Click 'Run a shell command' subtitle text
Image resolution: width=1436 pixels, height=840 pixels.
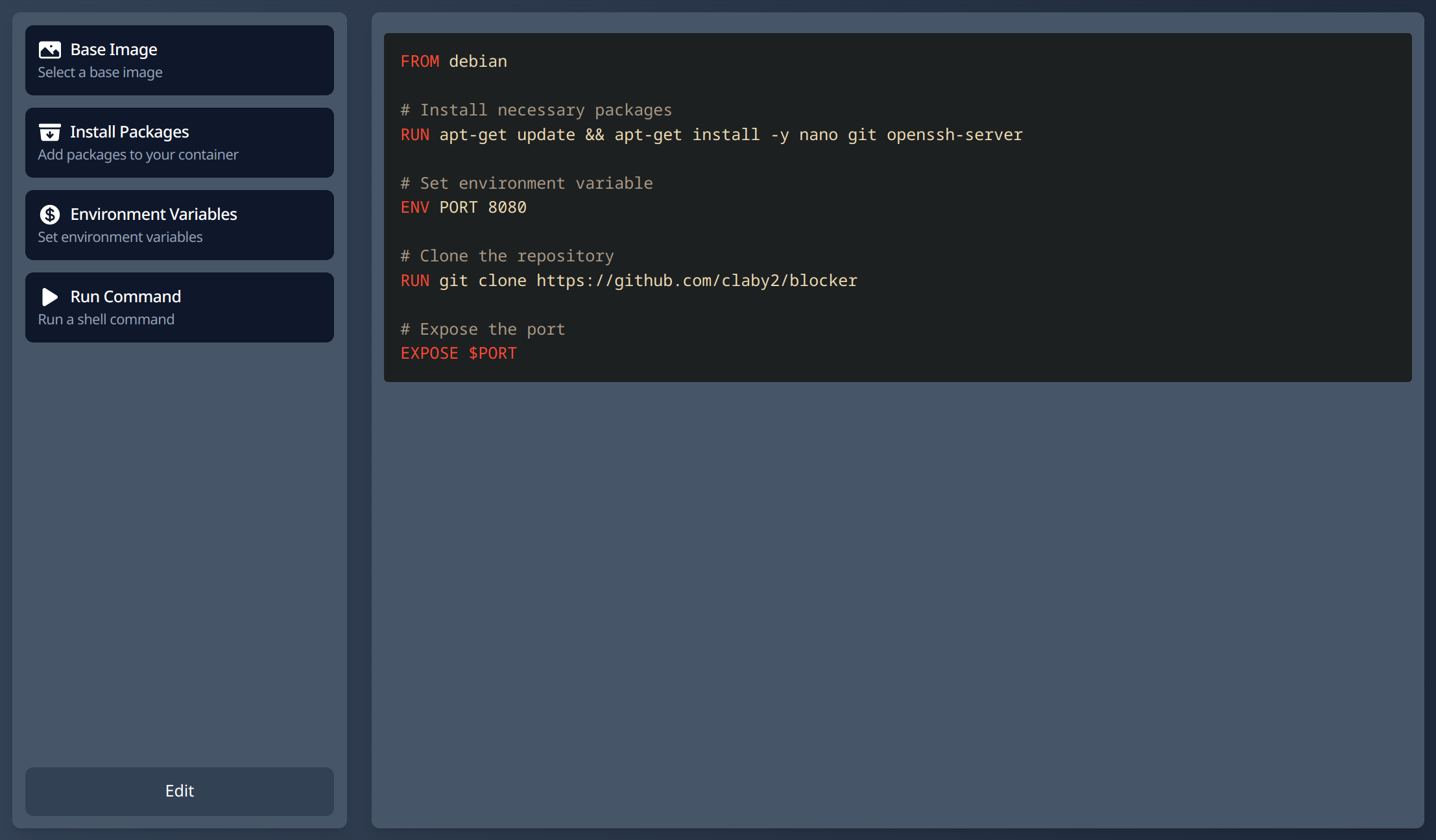tap(106, 320)
